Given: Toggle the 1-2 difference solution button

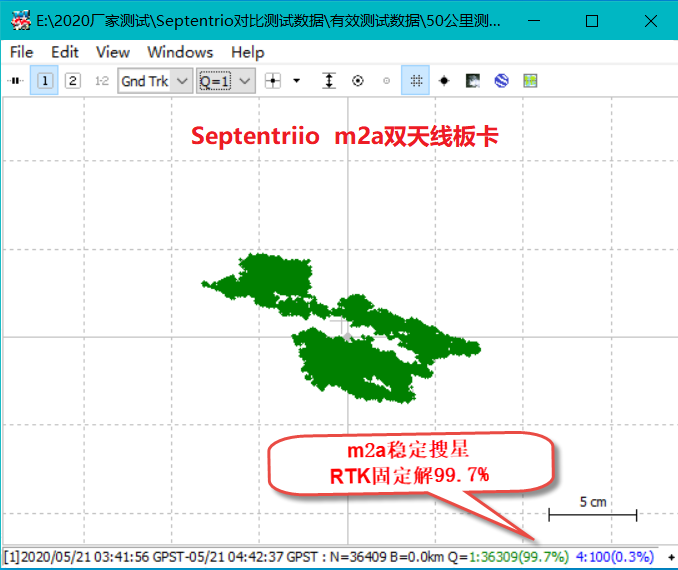Looking at the screenshot, I should pyautogui.click(x=102, y=81).
